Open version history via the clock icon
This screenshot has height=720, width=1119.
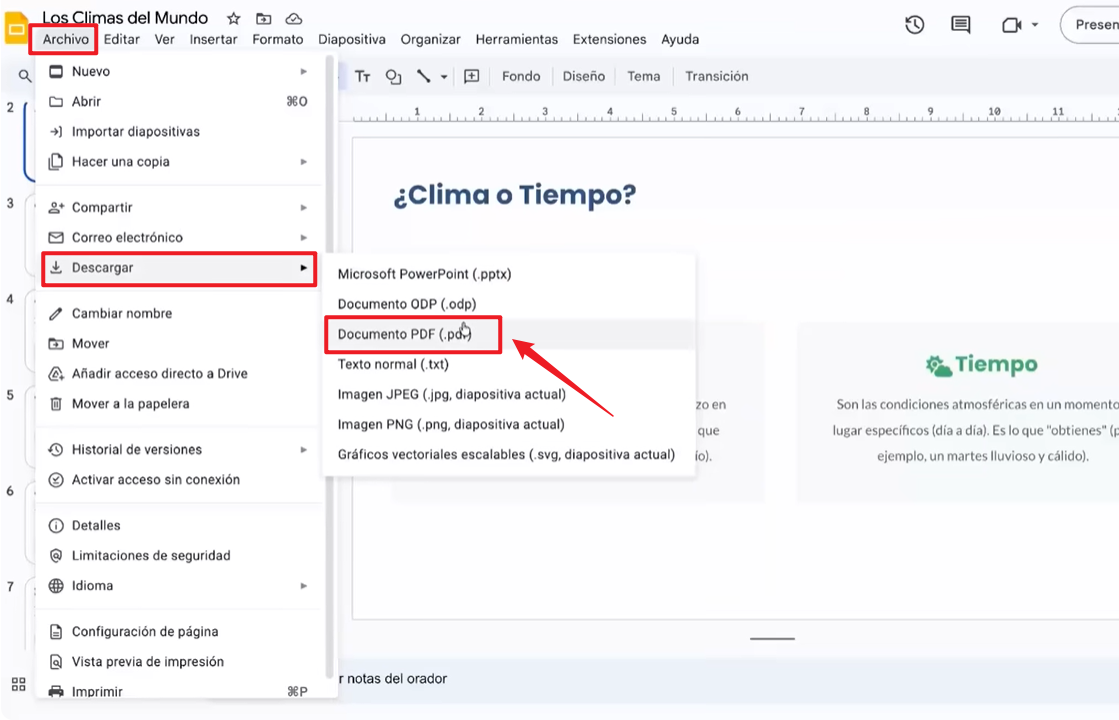[914, 25]
